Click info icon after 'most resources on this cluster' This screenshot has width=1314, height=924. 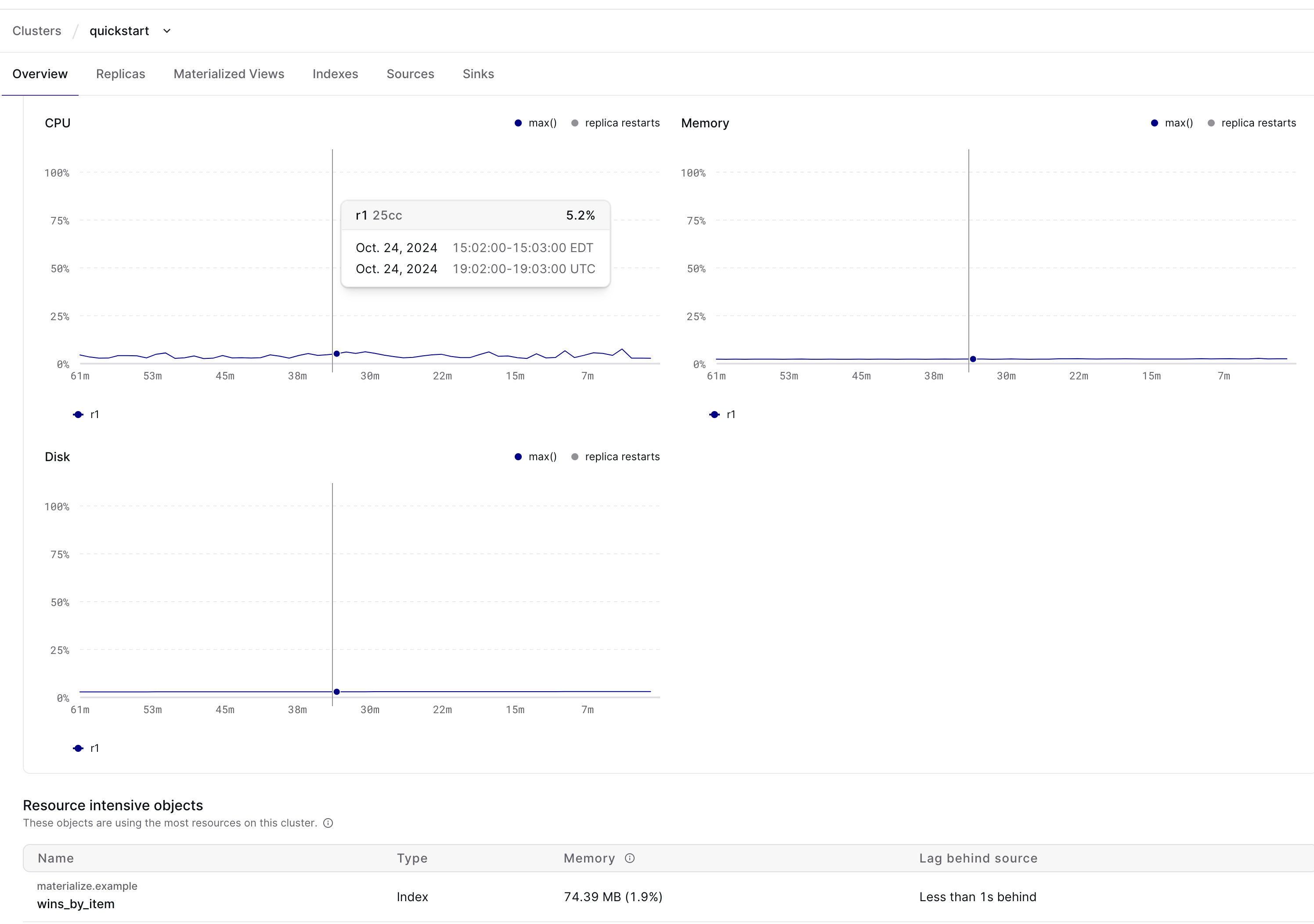click(x=328, y=823)
